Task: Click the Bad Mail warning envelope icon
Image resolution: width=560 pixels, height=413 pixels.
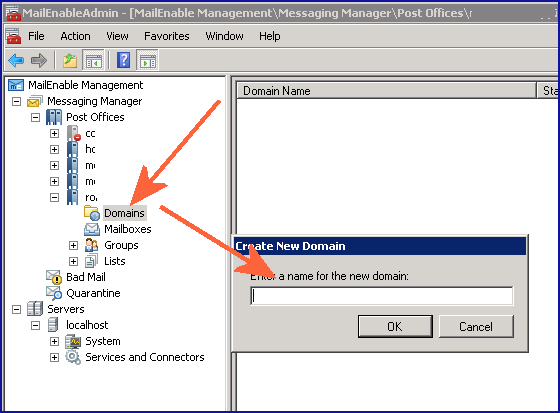Action: (54, 277)
